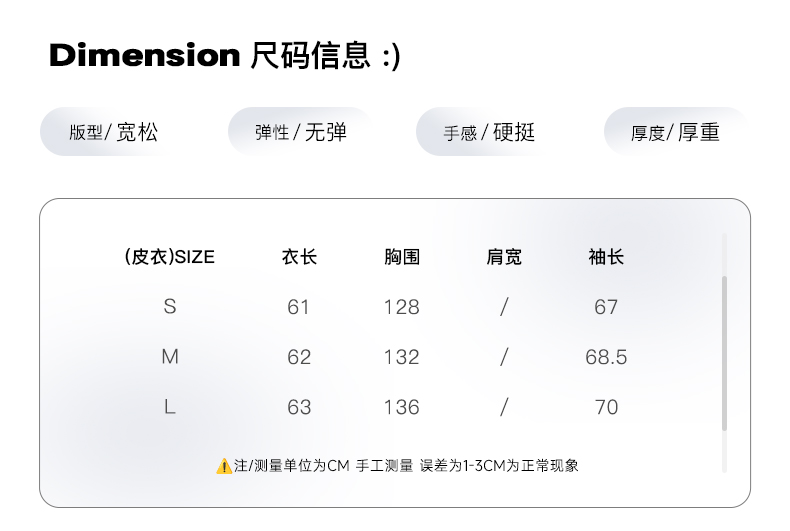This screenshot has height=531, width=790.
Task: Click the vertical scrollbar beside the size table
Action: coord(724,350)
